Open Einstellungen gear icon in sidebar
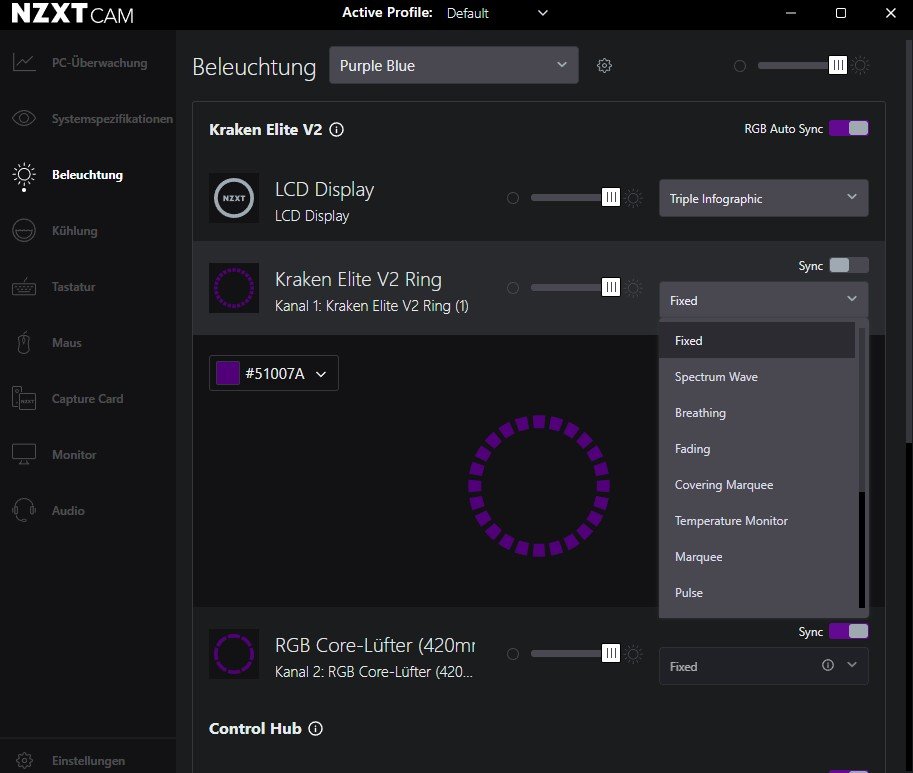913x773 pixels. (x=24, y=760)
